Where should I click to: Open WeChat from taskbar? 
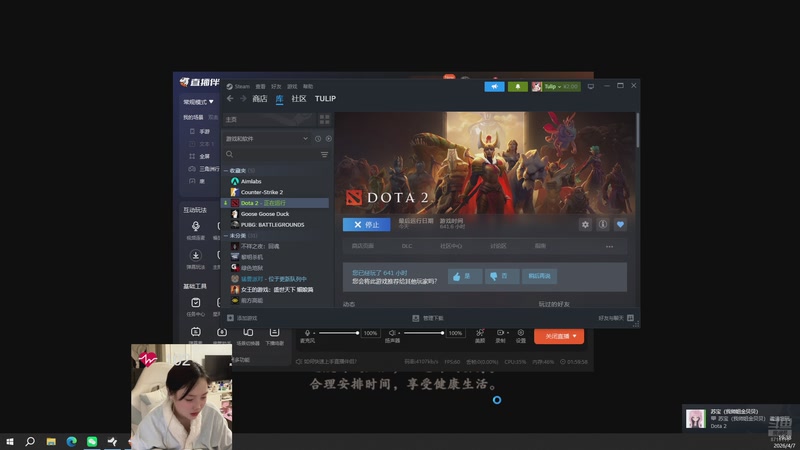click(x=92, y=441)
